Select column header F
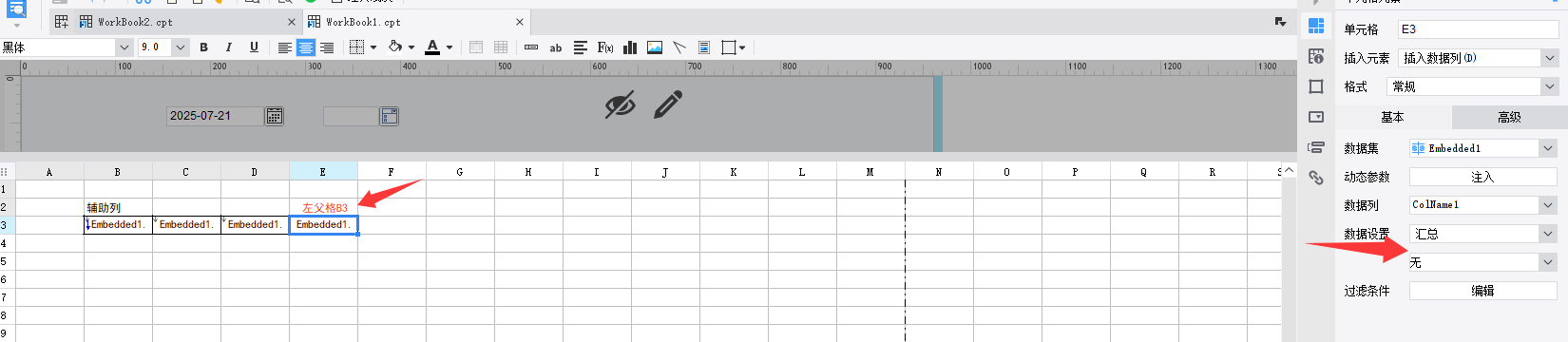1568x342 pixels. [392, 172]
